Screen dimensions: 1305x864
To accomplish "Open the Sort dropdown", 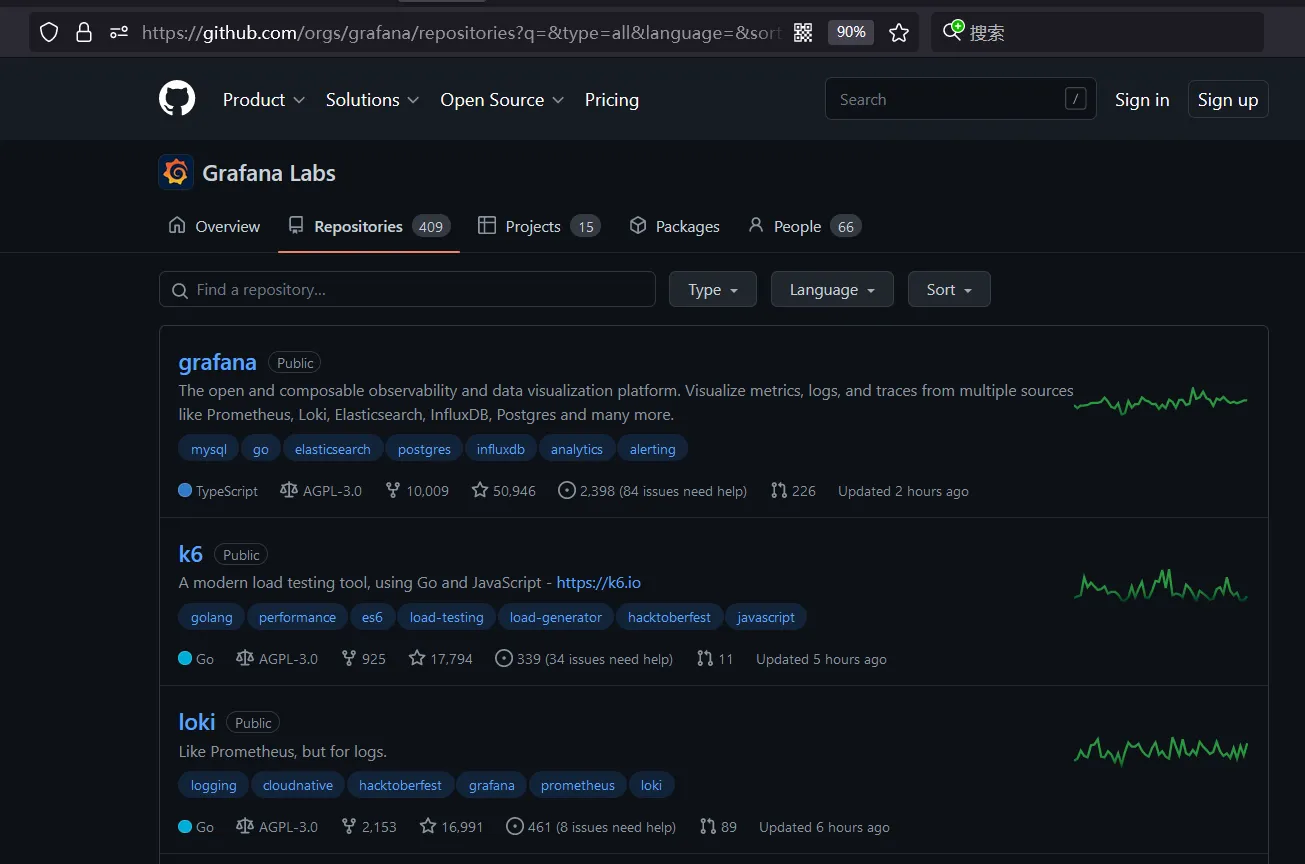I will coord(949,289).
